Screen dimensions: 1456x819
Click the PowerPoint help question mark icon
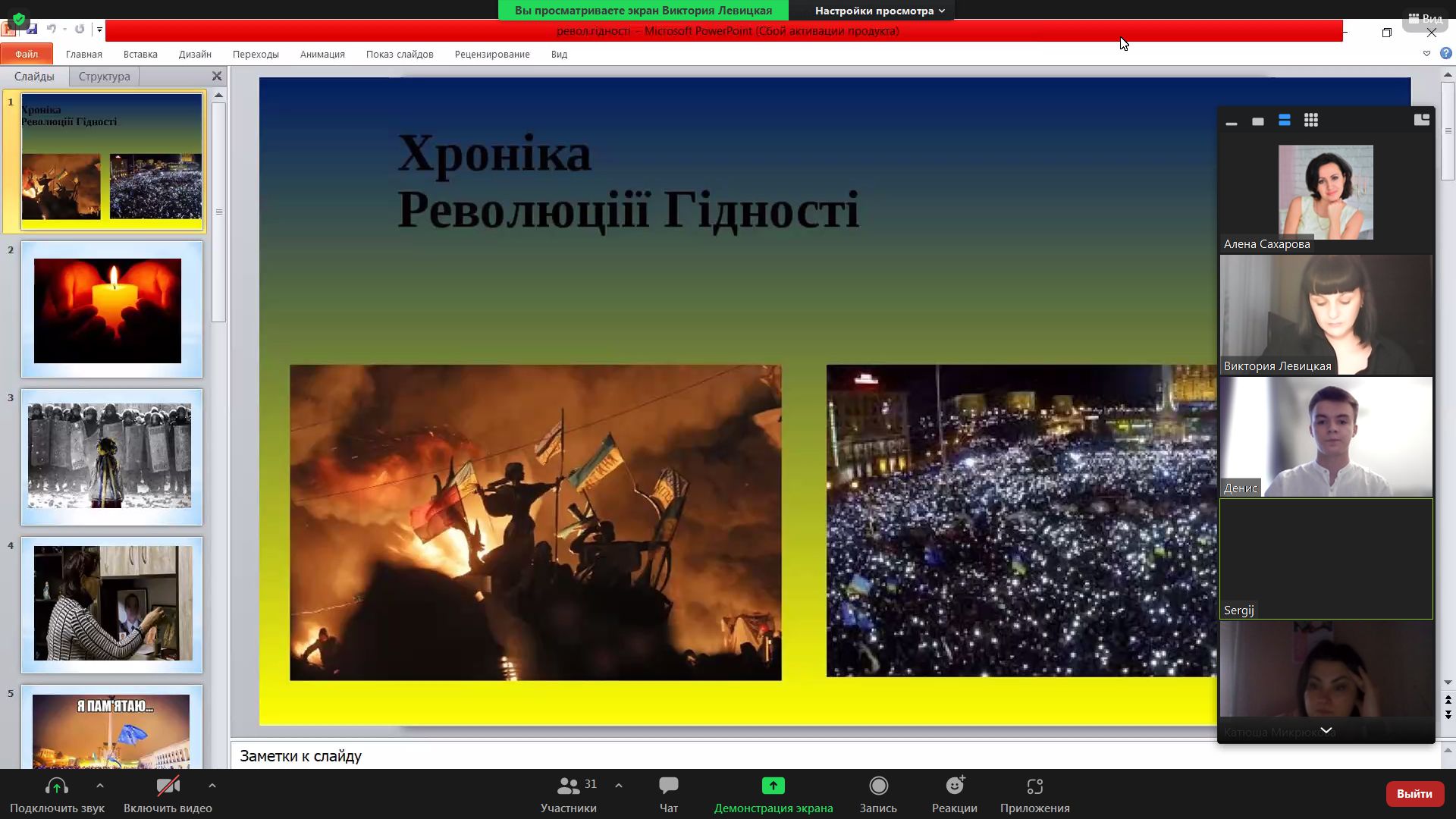point(1446,53)
